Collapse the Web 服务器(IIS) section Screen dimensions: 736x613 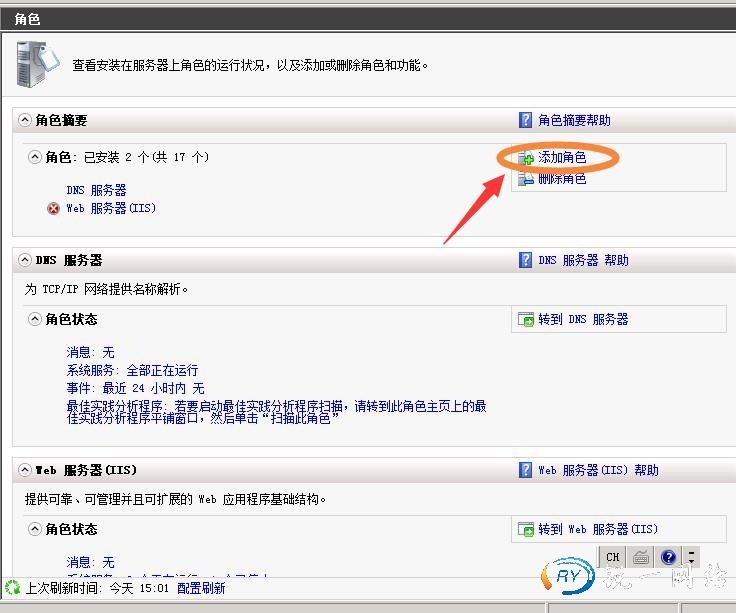pos(25,470)
